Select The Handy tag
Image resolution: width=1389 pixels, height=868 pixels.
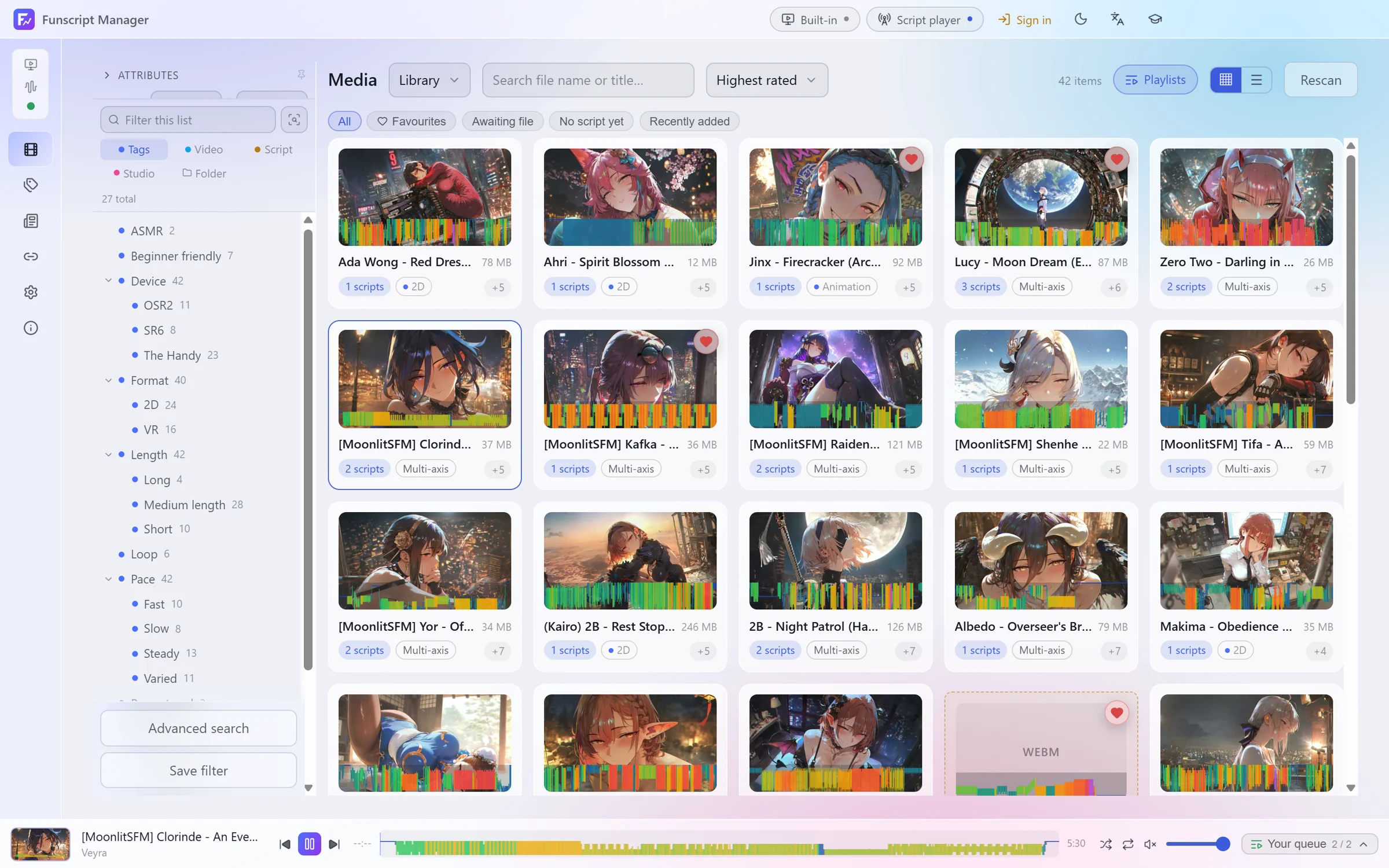172,355
